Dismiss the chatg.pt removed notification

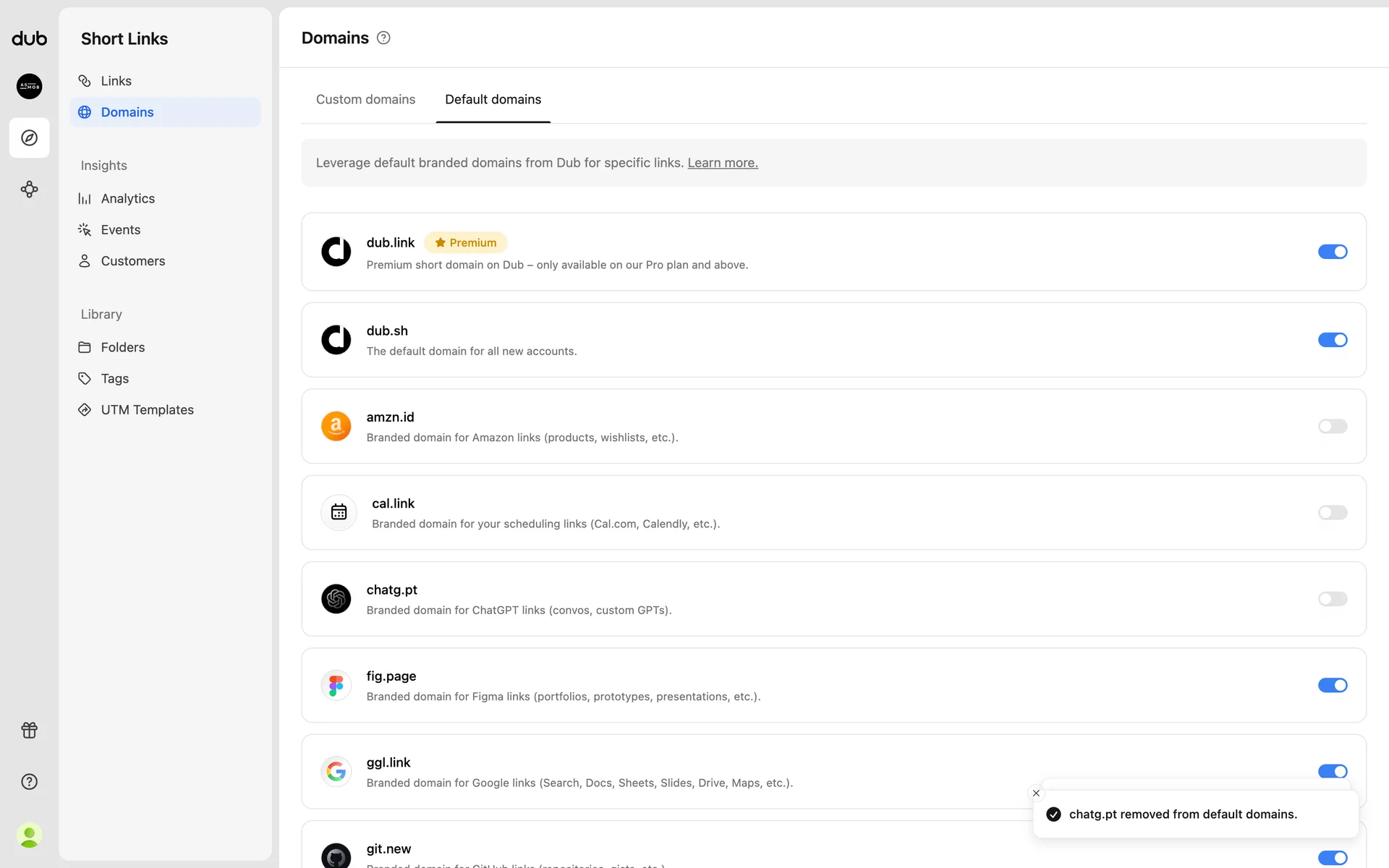[1036, 793]
